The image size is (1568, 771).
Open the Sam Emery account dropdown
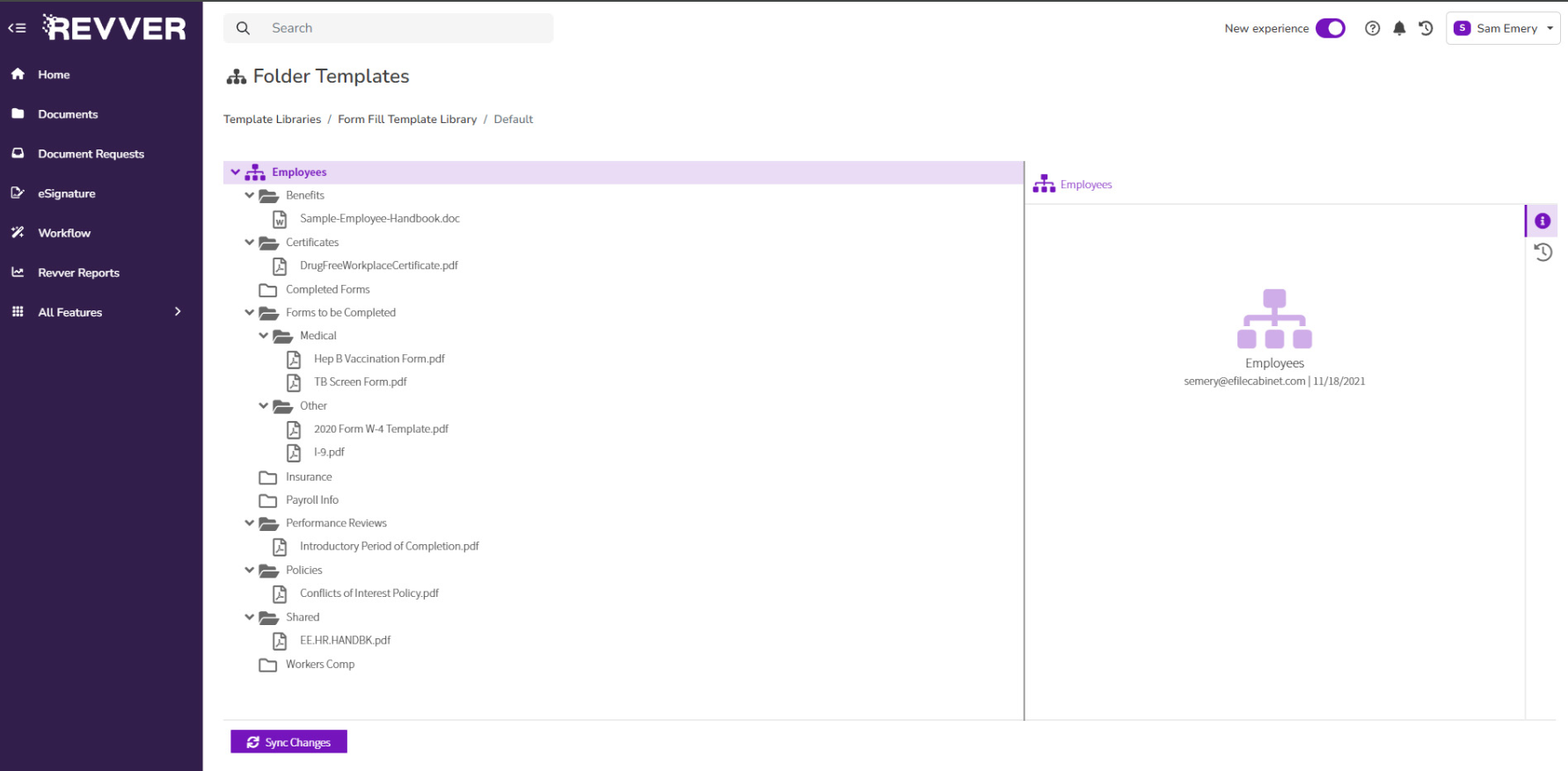click(1503, 28)
